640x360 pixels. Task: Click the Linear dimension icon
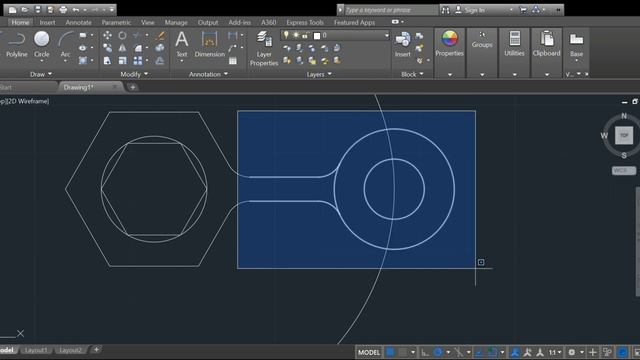[x=233, y=36]
